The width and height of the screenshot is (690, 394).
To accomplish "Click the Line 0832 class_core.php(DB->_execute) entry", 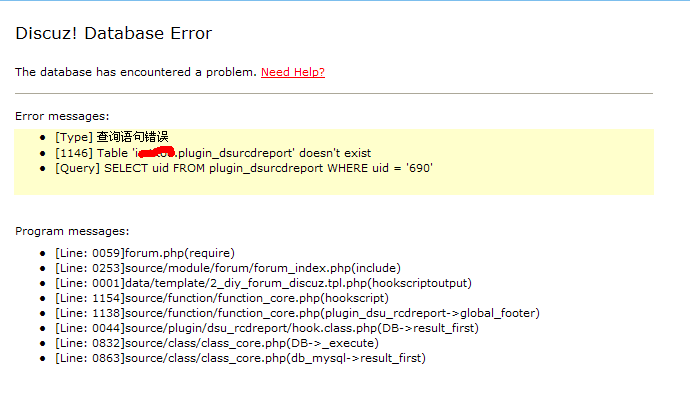I will coord(217,343).
